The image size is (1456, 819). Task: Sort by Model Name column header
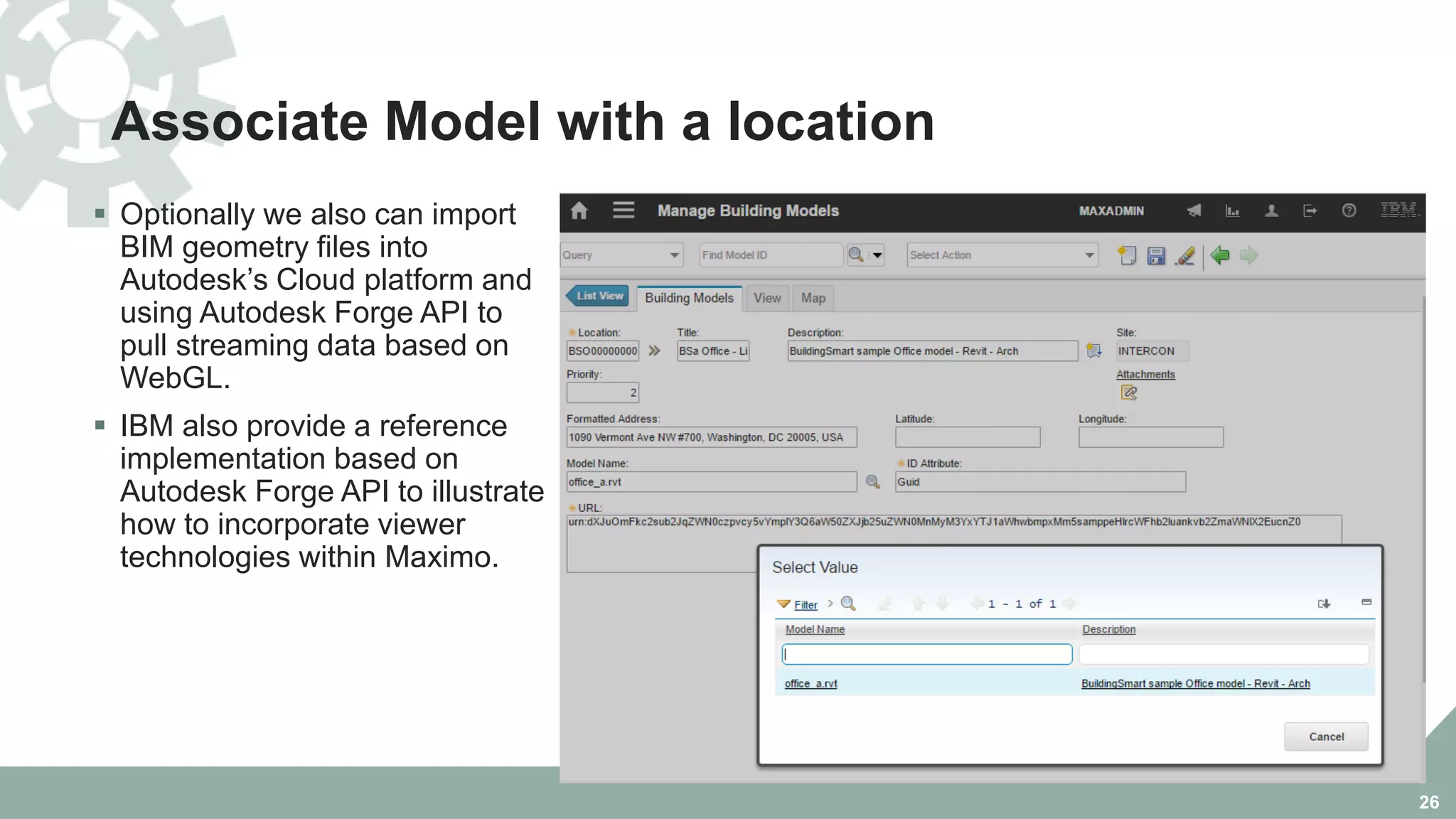pos(815,629)
